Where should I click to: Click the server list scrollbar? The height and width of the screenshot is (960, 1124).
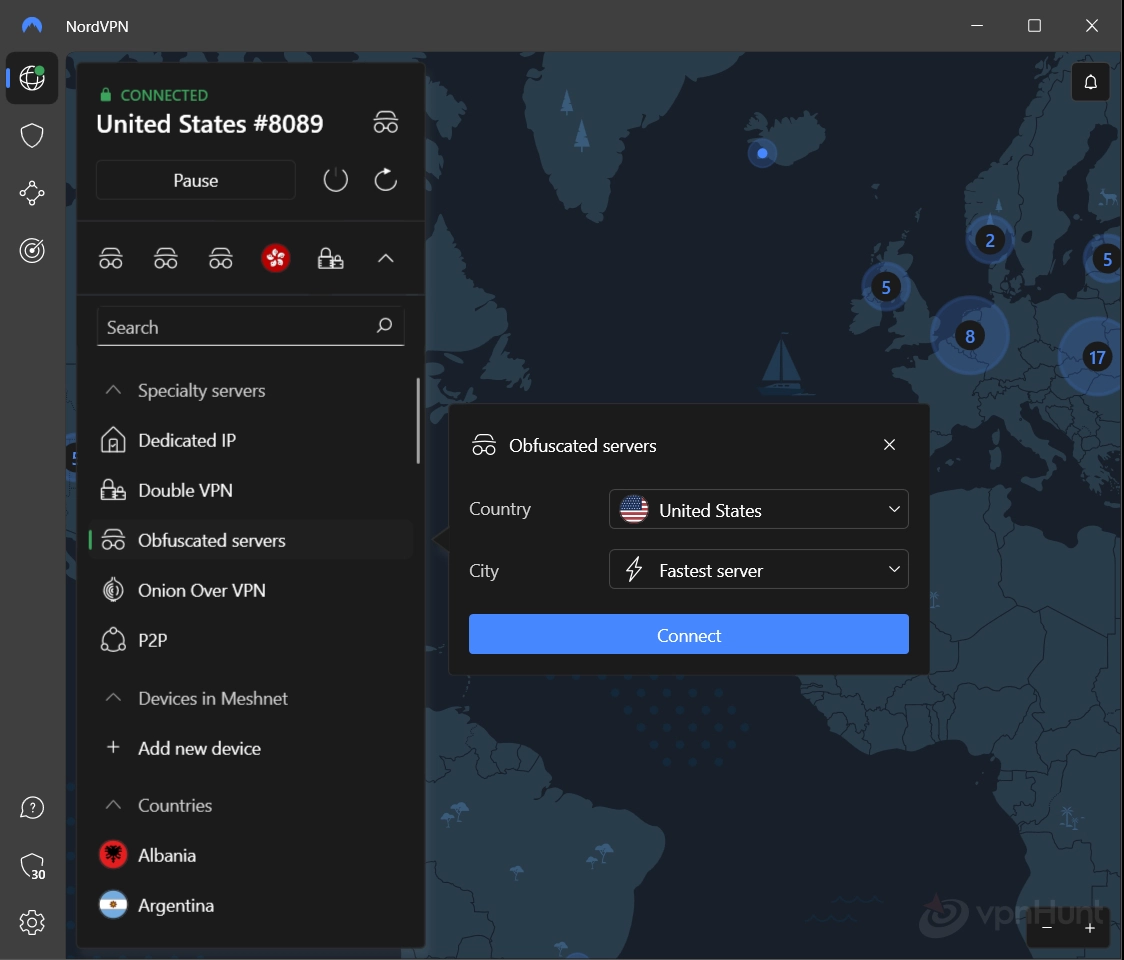418,421
